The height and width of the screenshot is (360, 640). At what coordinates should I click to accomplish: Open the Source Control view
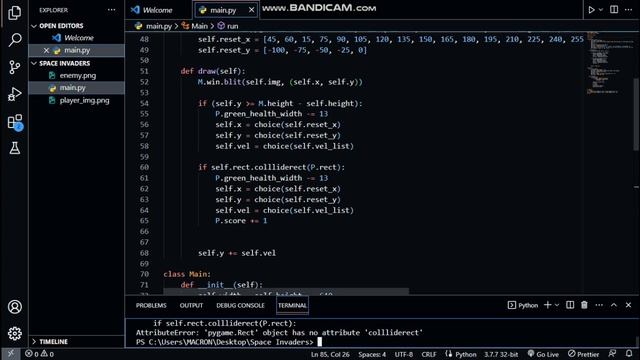pos(15,67)
